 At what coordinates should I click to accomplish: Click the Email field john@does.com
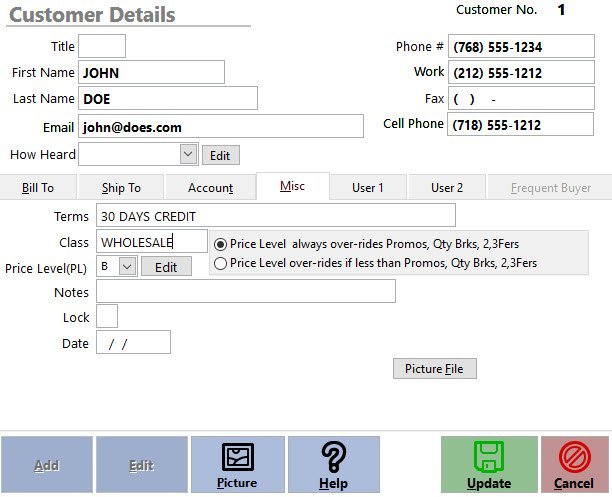(221, 126)
